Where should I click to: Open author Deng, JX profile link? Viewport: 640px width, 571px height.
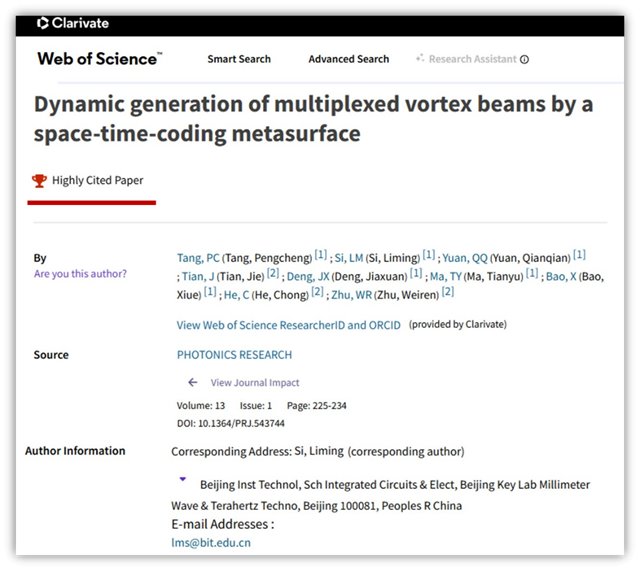310,275
